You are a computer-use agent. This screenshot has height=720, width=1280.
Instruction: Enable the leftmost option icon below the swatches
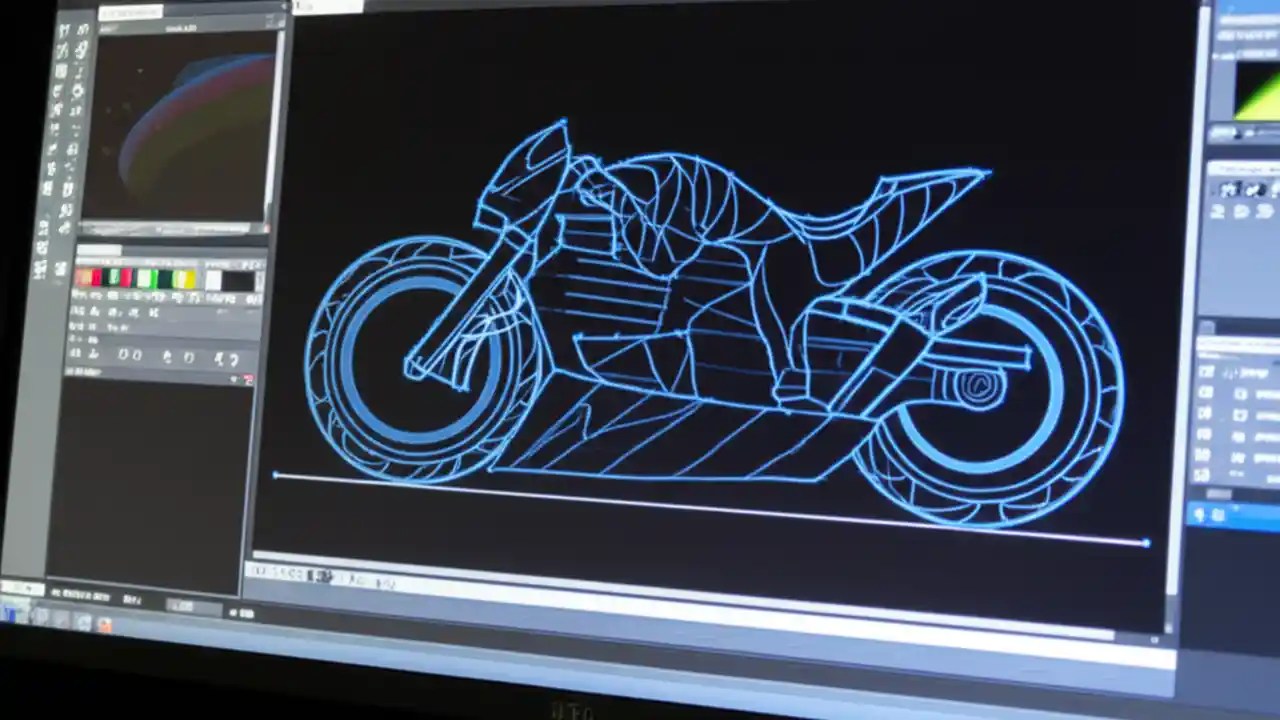[78, 310]
